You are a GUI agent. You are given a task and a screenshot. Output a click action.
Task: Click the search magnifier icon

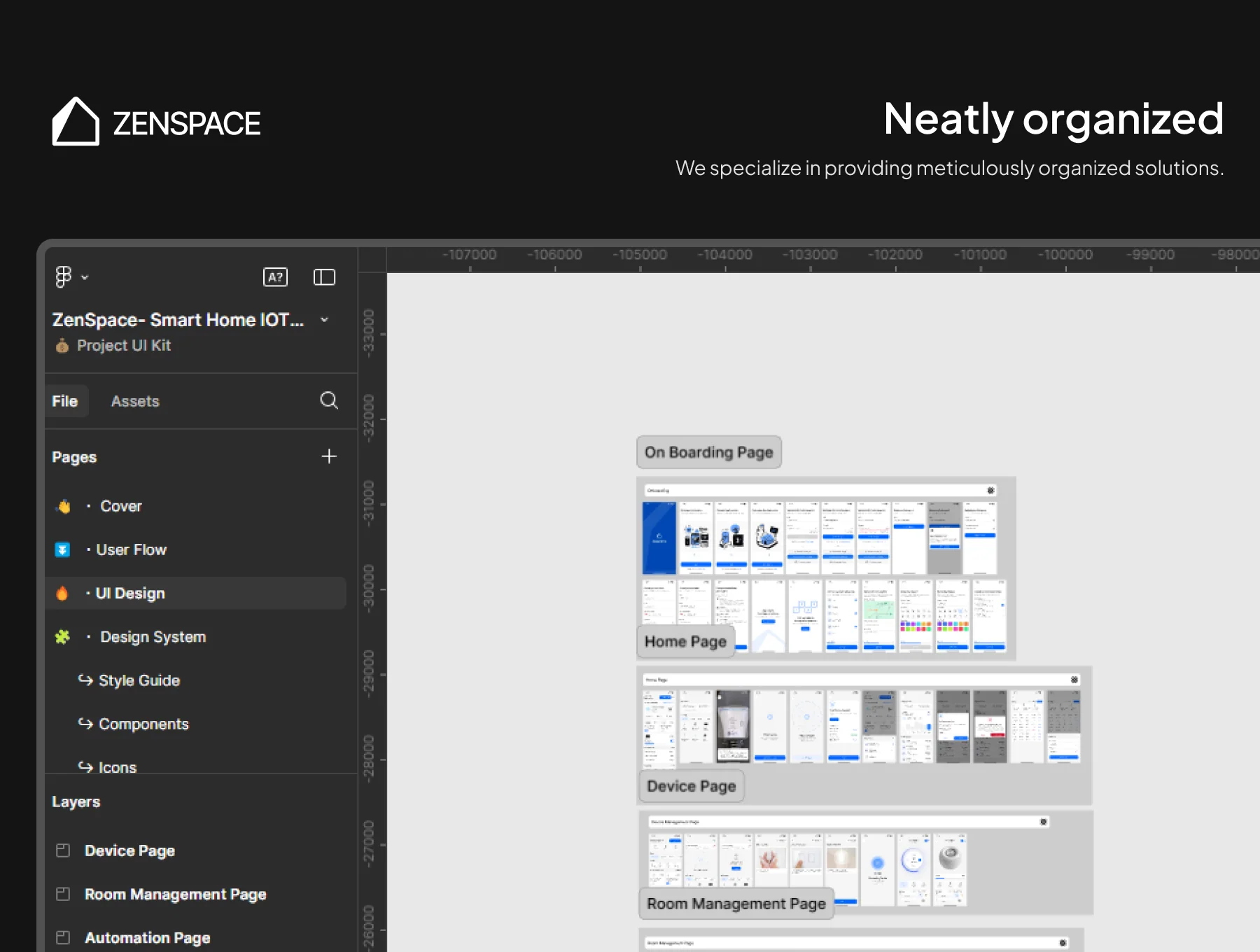click(329, 400)
